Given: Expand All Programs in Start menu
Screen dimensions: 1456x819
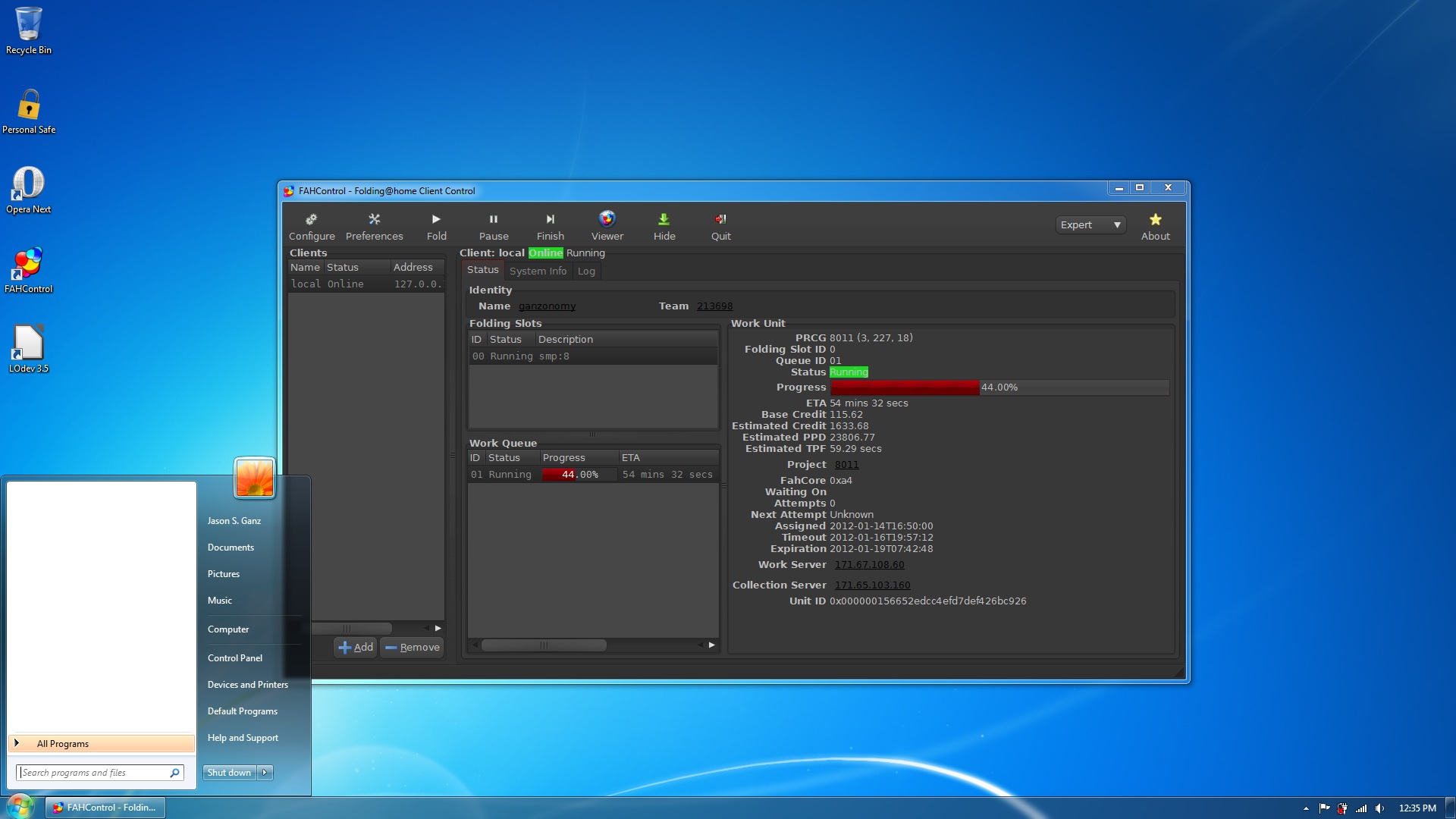Looking at the screenshot, I should click(102, 744).
